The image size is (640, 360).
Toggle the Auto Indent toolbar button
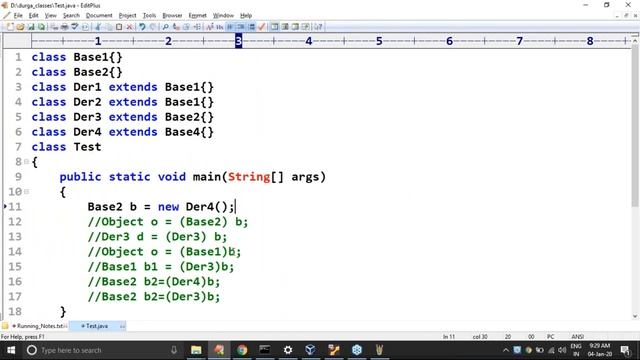(241, 27)
